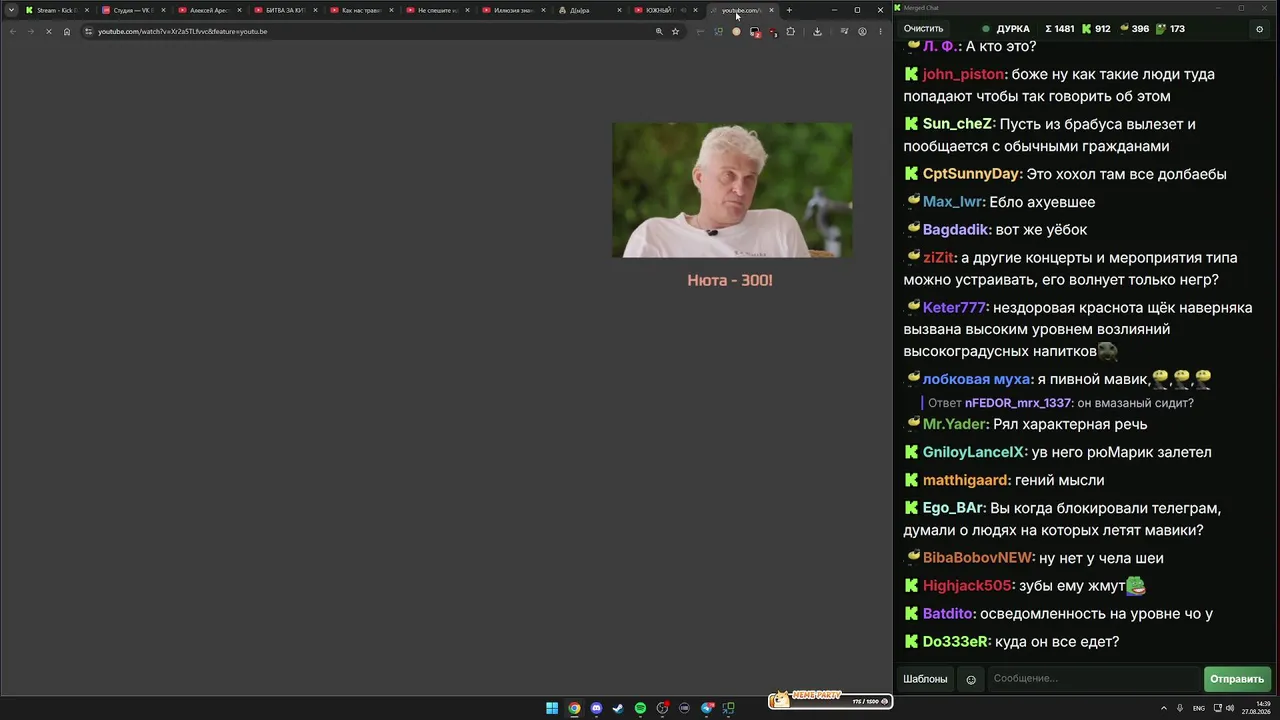
Task: Open the emoji picker smiley icon
Action: pos(970,679)
